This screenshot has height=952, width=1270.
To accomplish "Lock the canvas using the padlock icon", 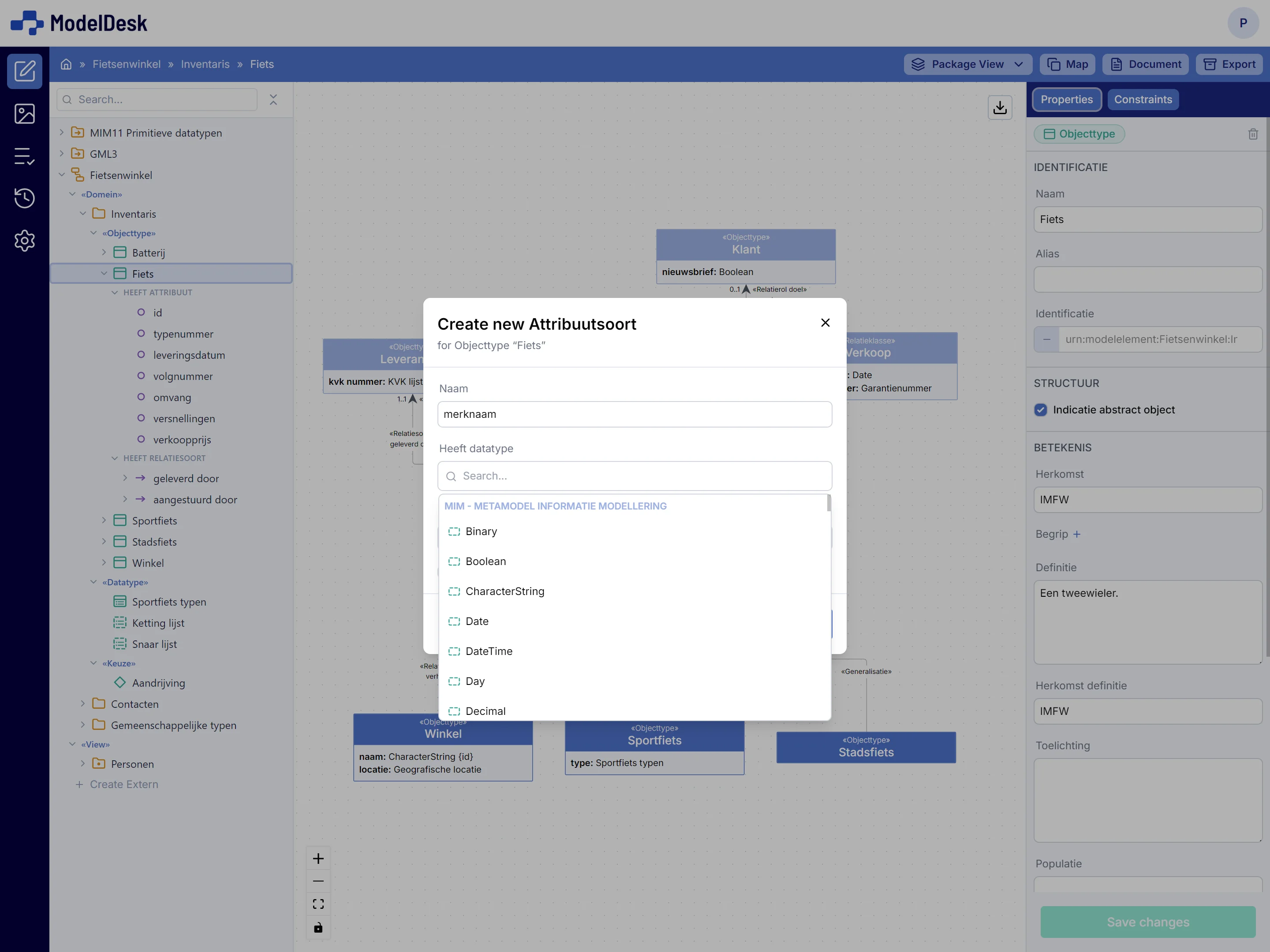I will tap(319, 927).
